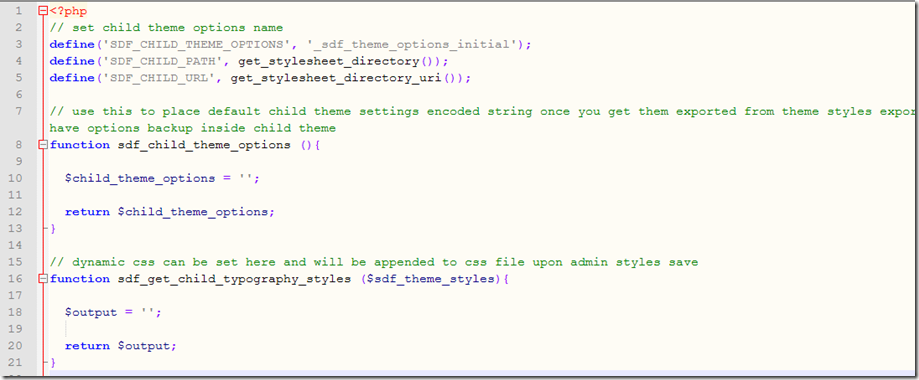
Task: Click line number 18 in the gutter
Action: [x=16, y=313]
